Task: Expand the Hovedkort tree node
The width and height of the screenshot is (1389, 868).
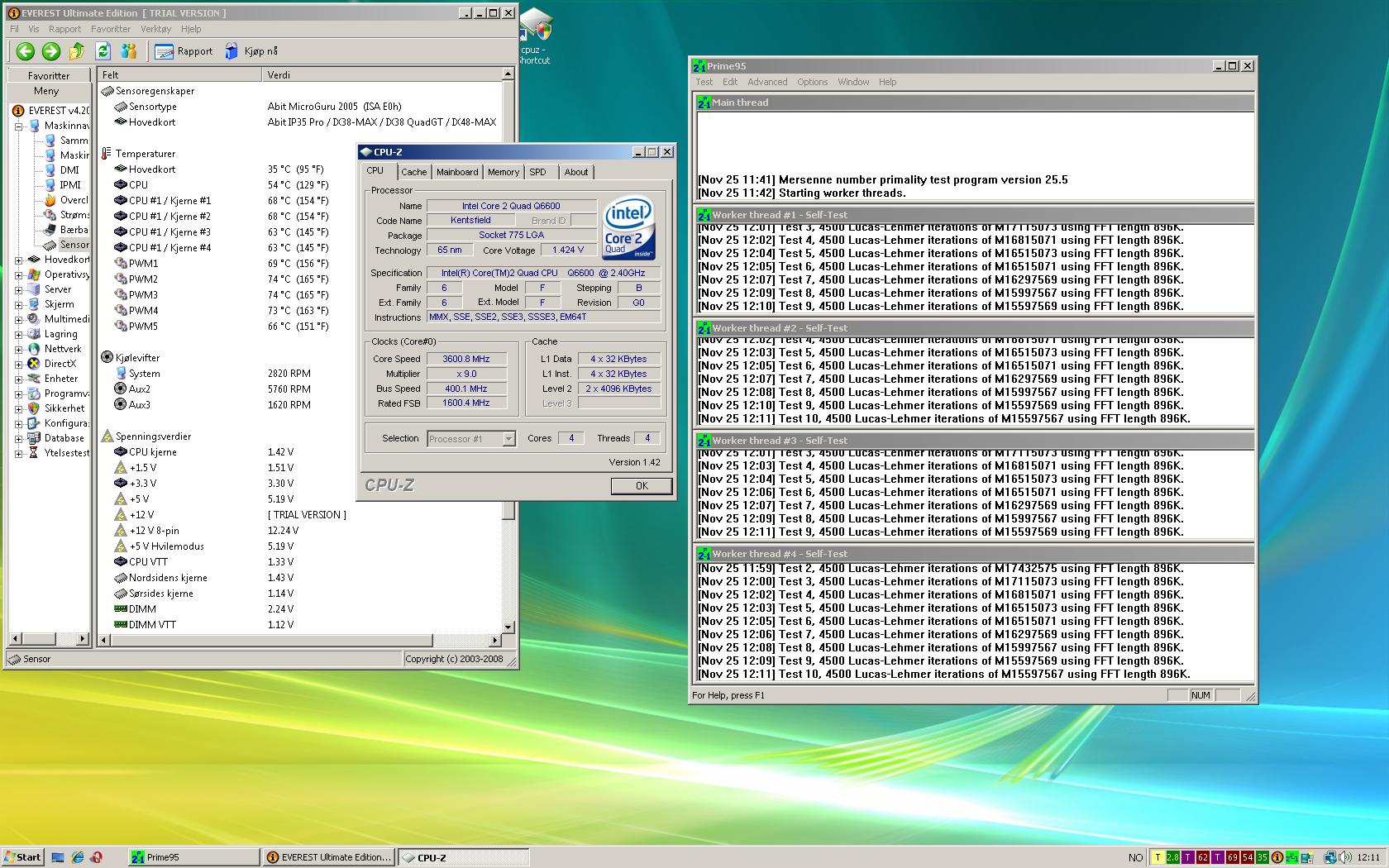Action: (18, 260)
